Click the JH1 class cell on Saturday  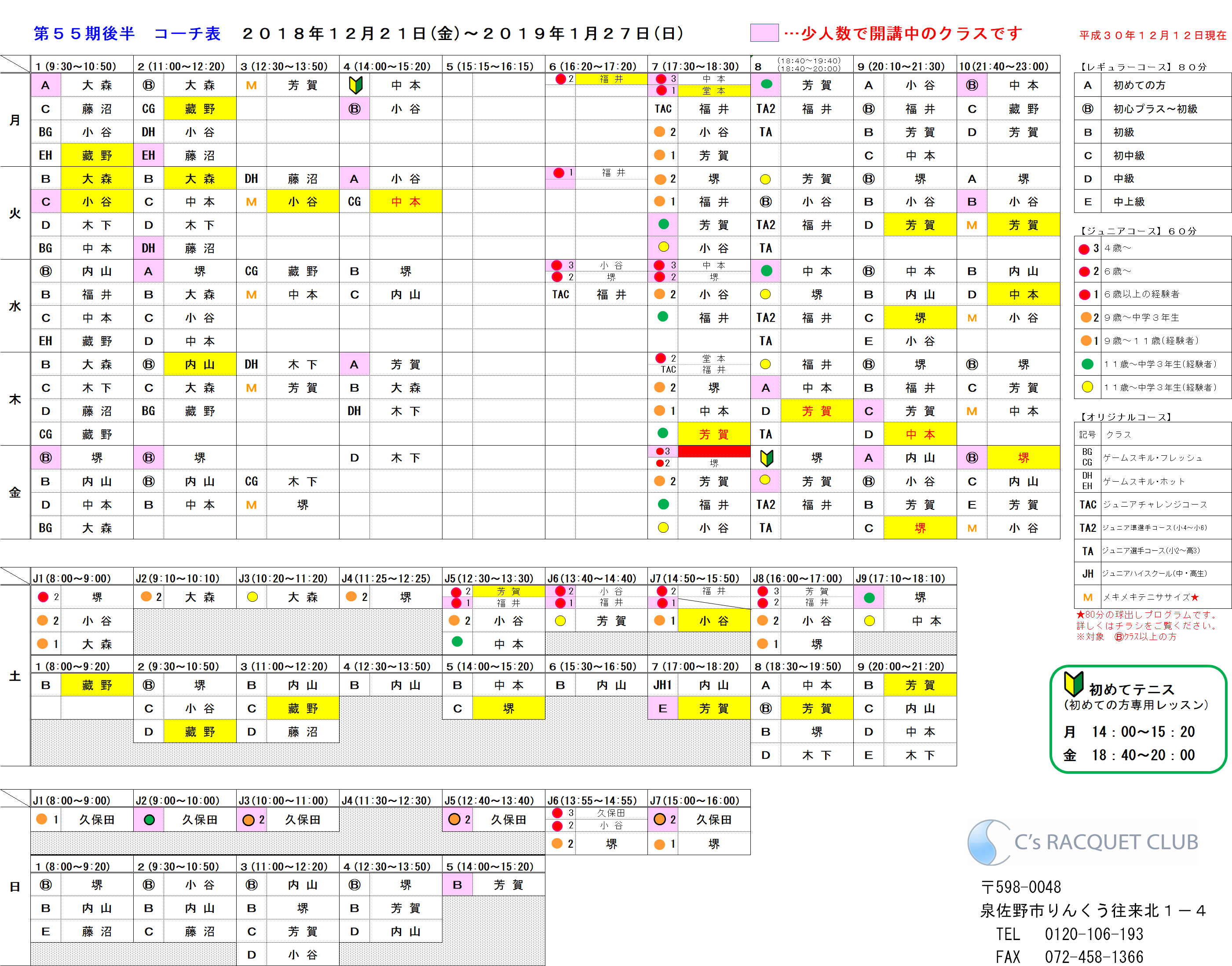(663, 685)
